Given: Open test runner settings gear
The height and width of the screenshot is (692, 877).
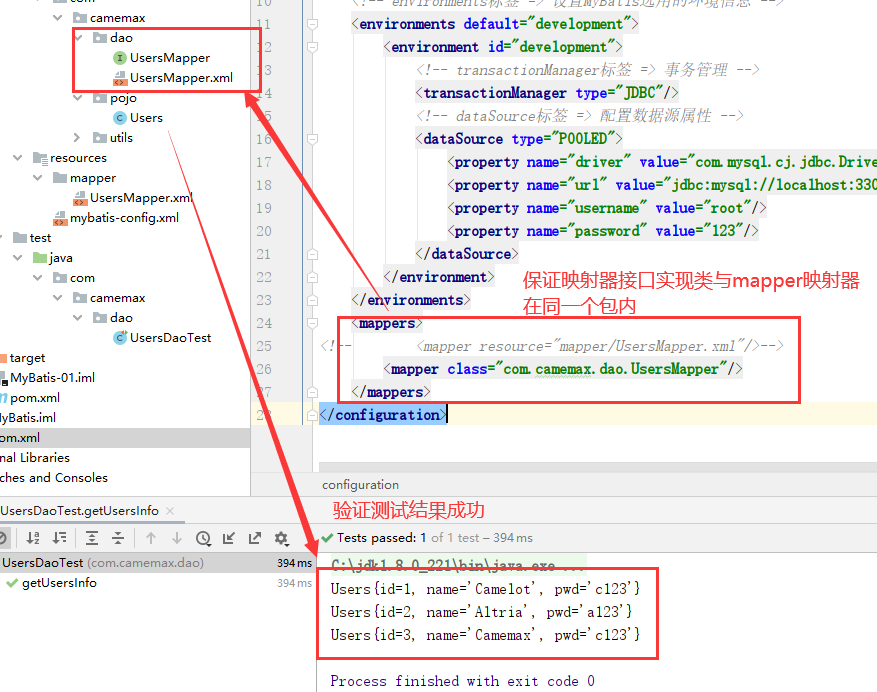Looking at the screenshot, I should point(281,538).
